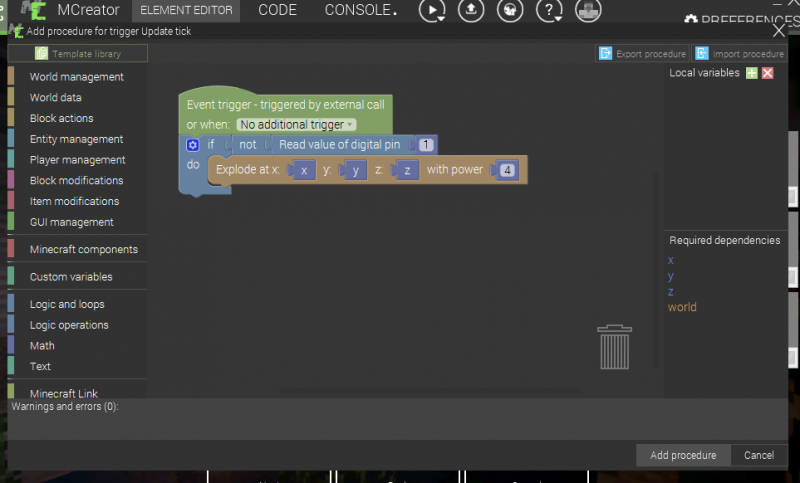Viewport: 800px width, 483px height.
Task: Click the export workspace upload icon
Action: tap(470, 10)
